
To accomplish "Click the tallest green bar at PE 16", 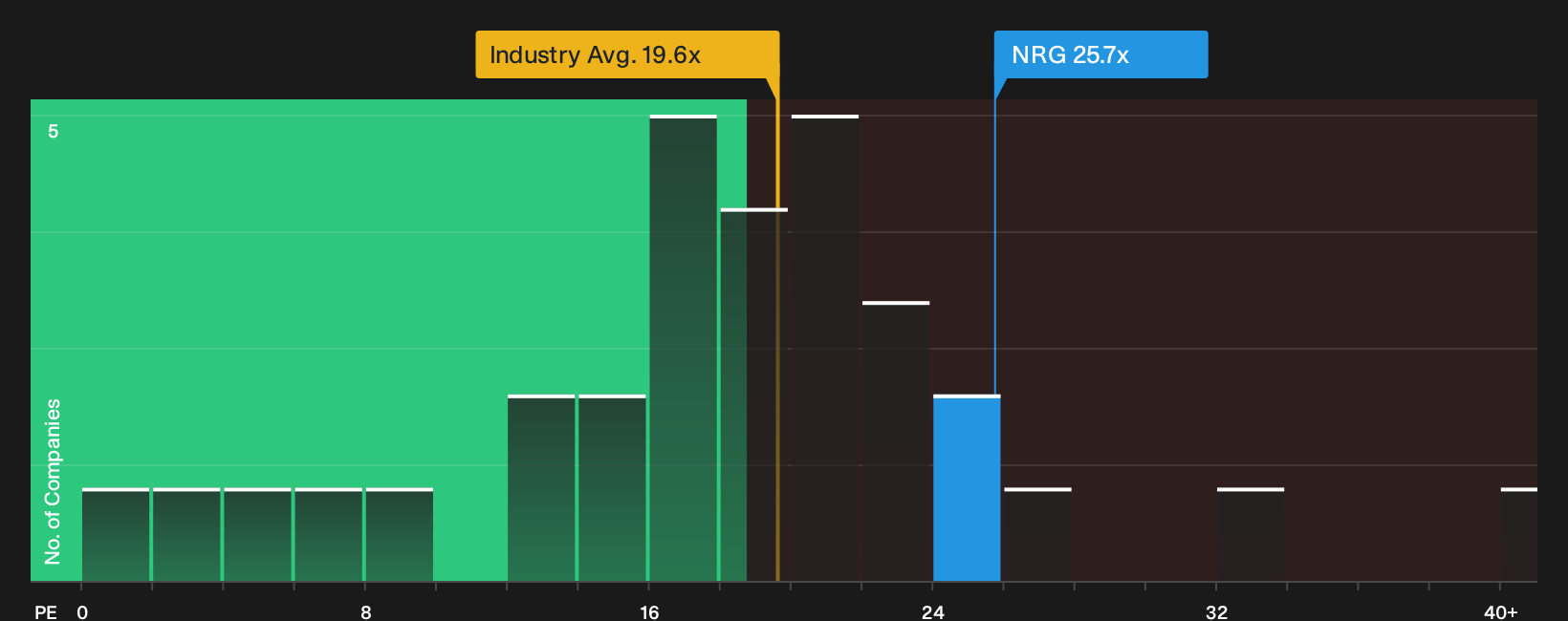I will pyautogui.click(x=683, y=349).
